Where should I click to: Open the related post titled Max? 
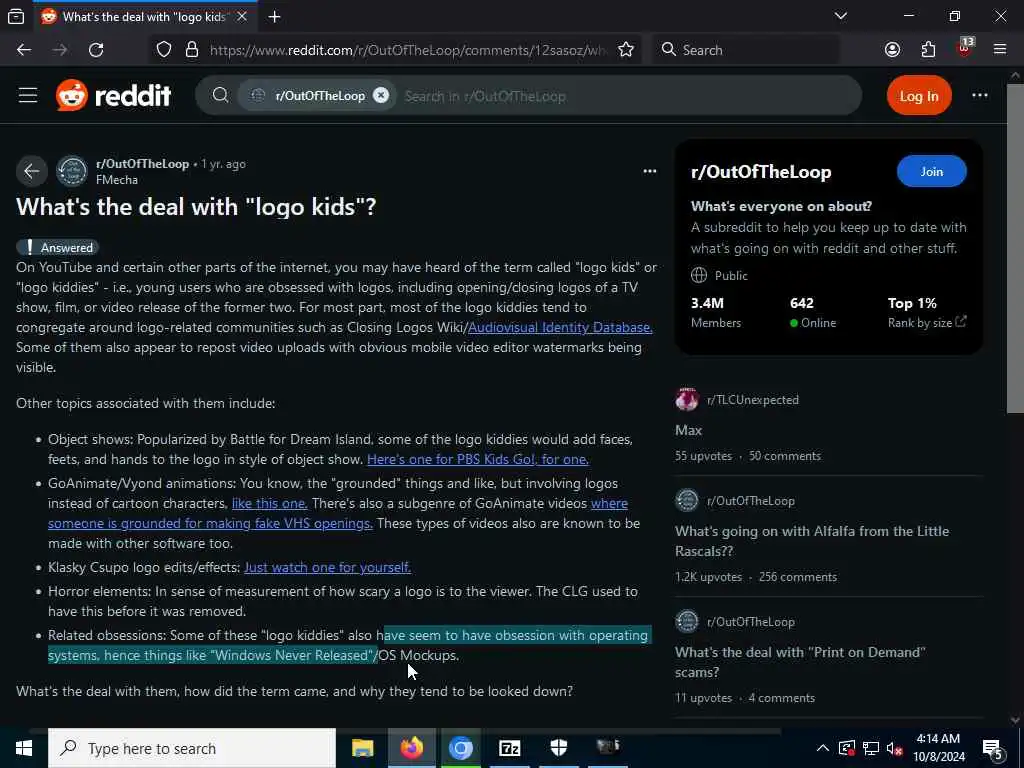click(x=688, y=430)
